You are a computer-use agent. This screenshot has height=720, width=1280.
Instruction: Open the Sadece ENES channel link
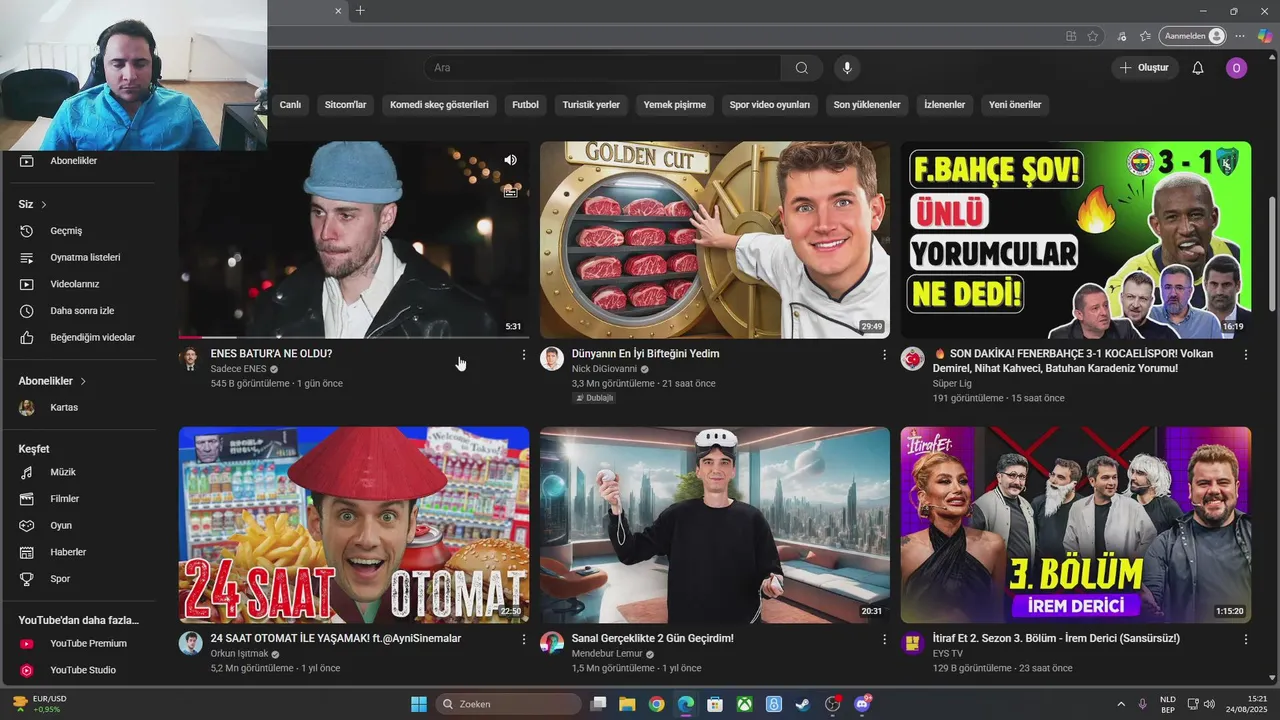pos(238,369)
